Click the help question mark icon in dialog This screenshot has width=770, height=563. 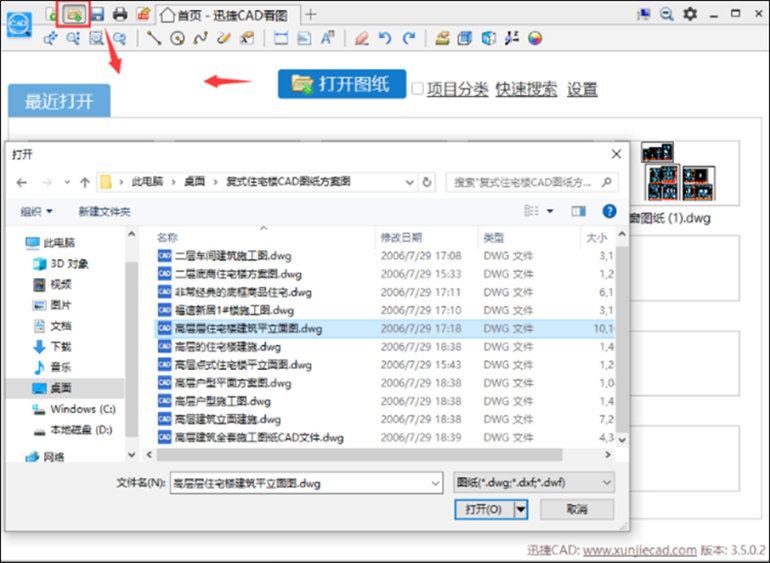609,211
